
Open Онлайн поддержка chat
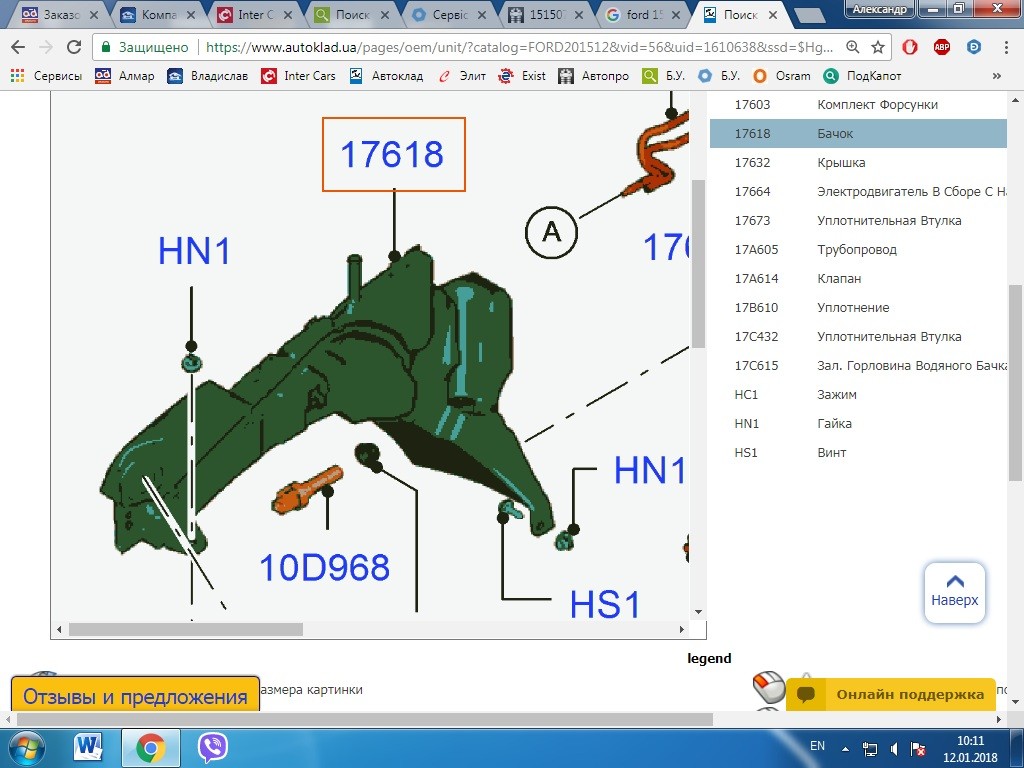click(891, 694)
